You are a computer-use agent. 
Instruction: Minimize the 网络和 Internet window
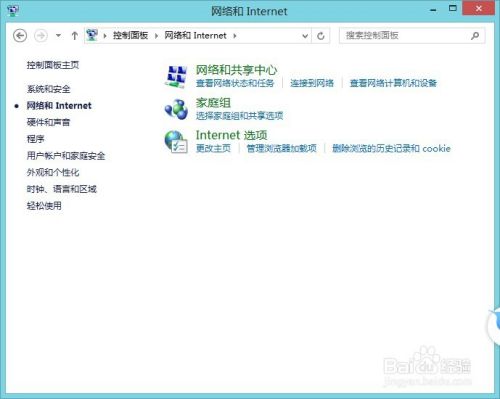coord(433,10)
